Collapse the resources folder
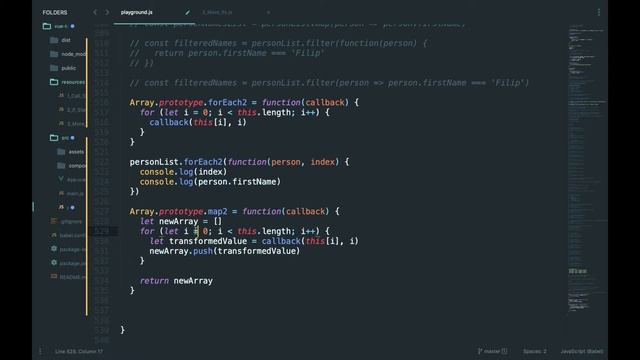The image size is (640, 360). tap(68, 82)
